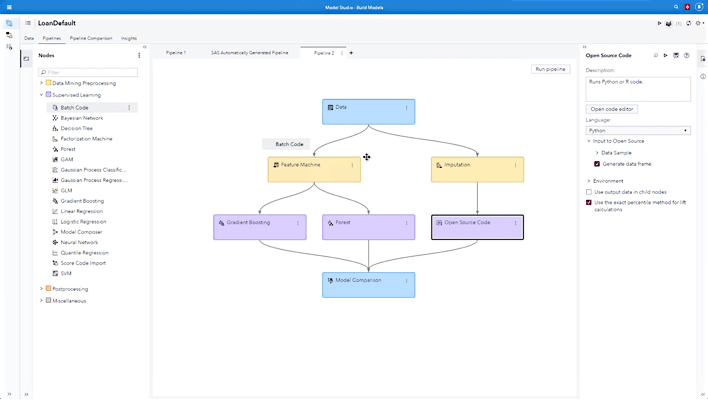Switch to the Data tab
This screenshot has height=400, width=708.
pyautogui.click(x=29, y=38)
